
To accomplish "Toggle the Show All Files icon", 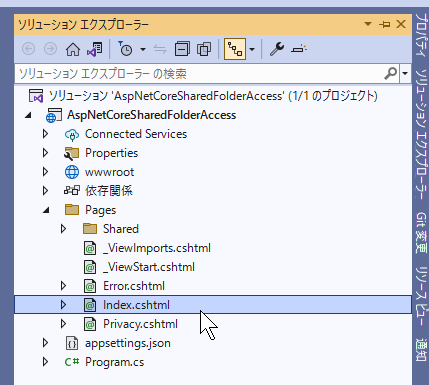I will click(x=204, y=49).
